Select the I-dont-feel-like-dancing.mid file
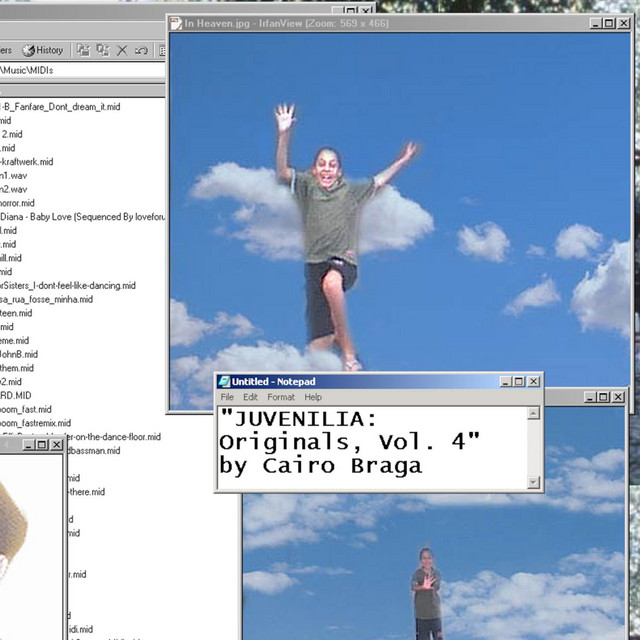This screenshot has height=640, width=640. (68, 285)
